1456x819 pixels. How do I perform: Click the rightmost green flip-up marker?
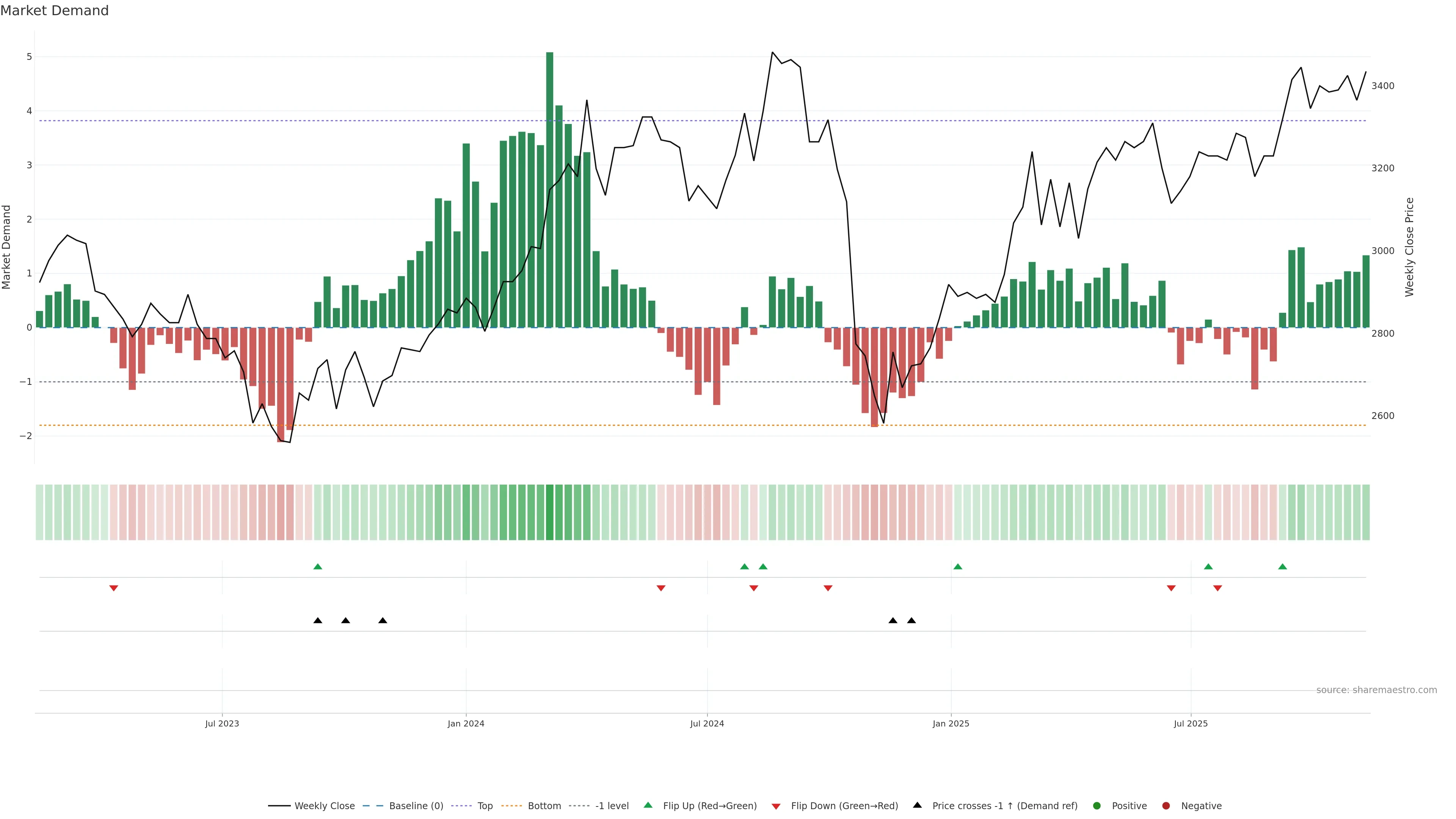1282,566
